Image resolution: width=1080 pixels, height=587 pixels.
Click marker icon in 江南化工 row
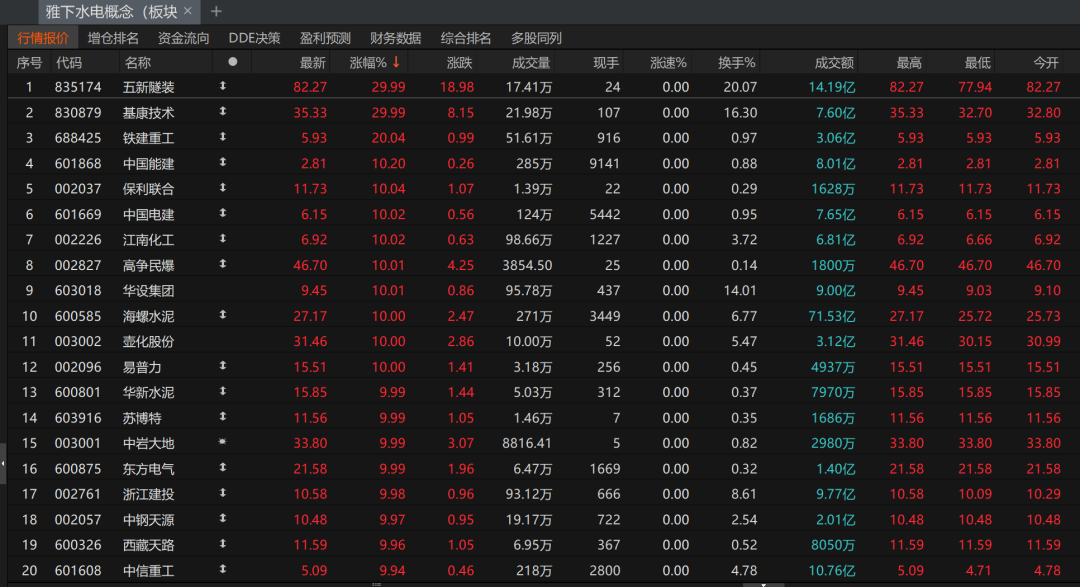point(222,239)
